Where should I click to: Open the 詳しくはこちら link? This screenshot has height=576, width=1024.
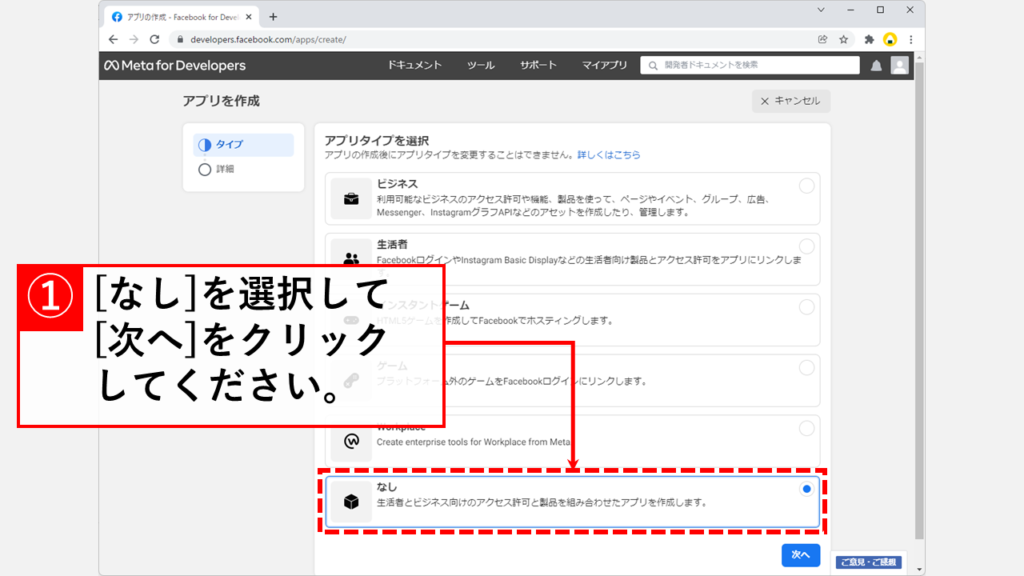click(608, 155)
